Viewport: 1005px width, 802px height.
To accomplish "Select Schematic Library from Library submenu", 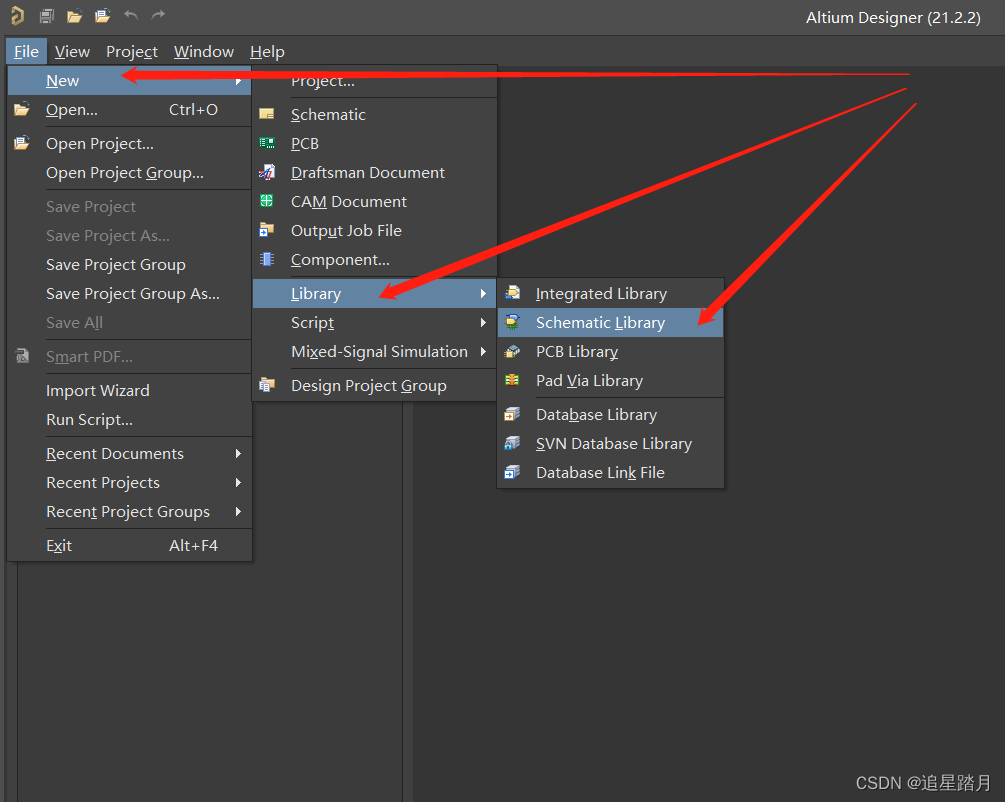I will click(x=600, y=323).
